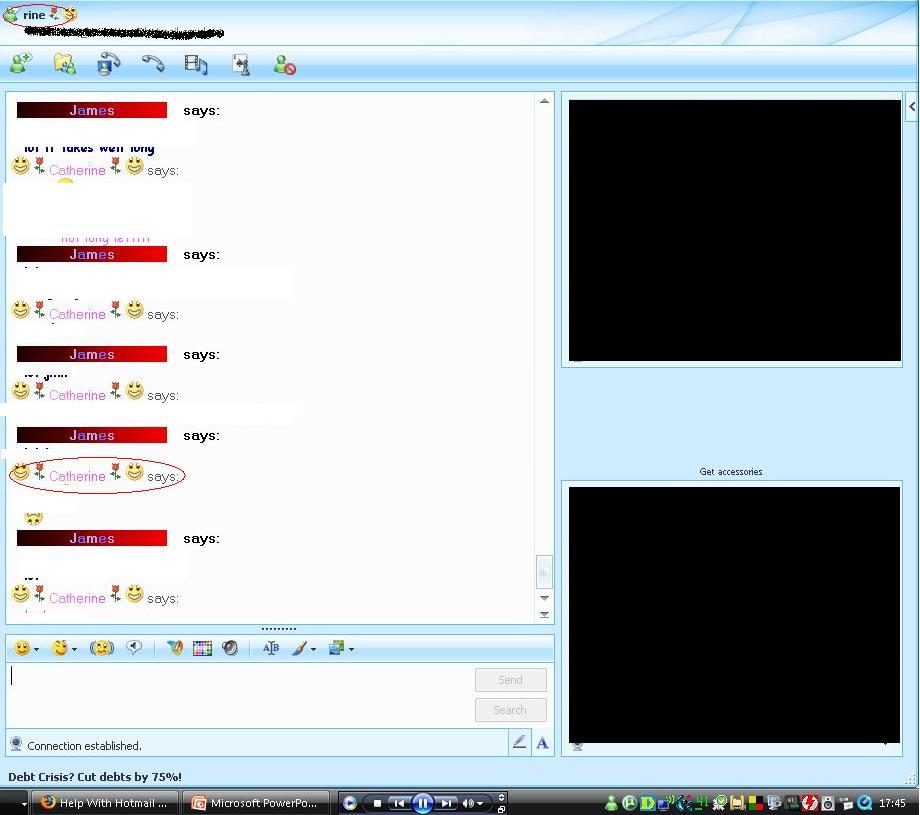Open the background brush dropdown arrow
Viewport: 920px width, 815px height.
click(x=314, y=650)
